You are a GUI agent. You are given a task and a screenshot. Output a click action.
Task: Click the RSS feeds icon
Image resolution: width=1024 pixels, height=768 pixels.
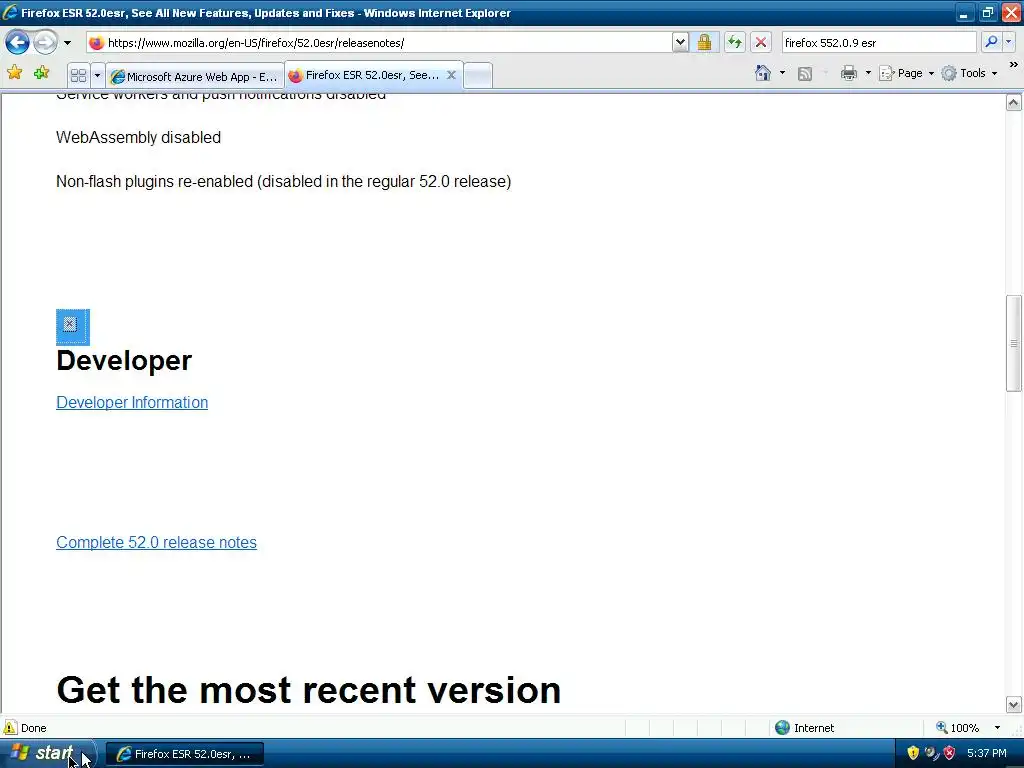click(x=805, y=73)
